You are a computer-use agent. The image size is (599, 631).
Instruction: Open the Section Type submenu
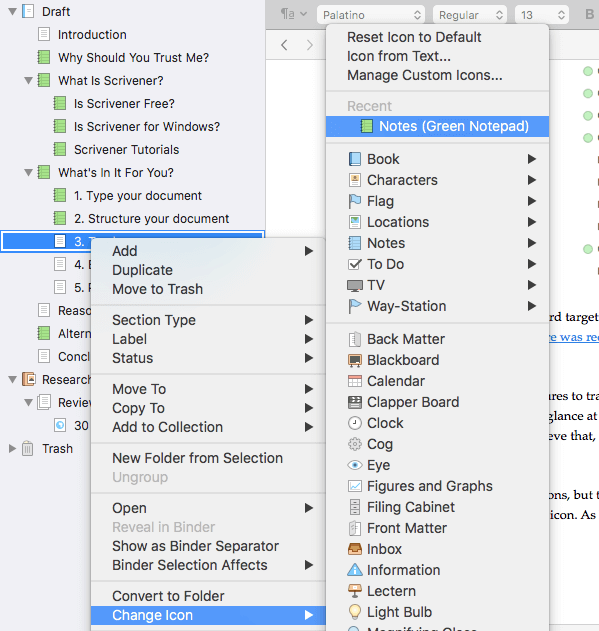click(209, 320)
